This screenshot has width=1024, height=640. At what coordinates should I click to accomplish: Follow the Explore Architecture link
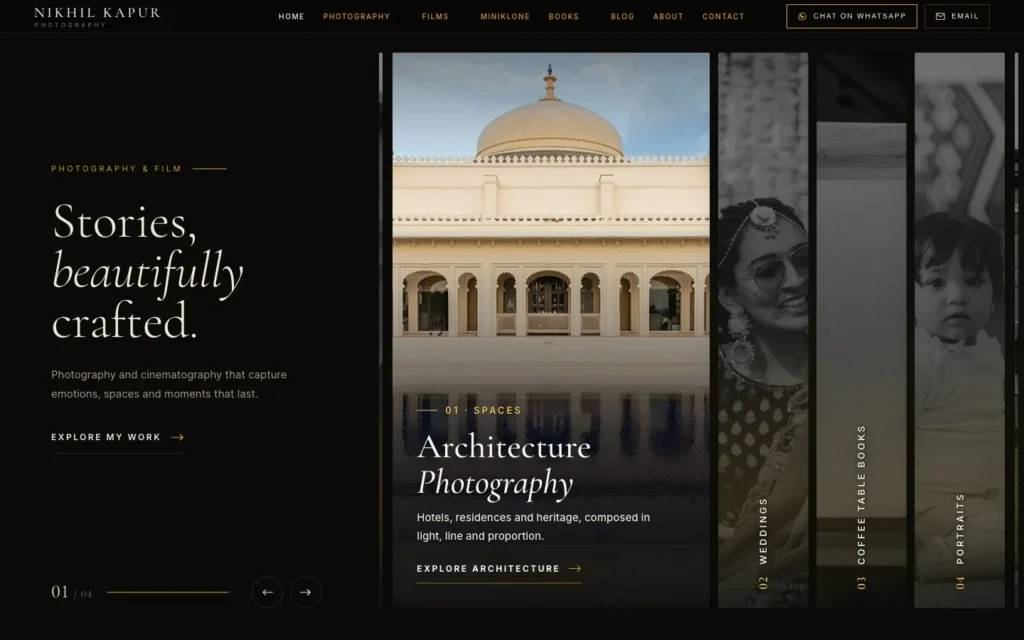click(499, 569)
